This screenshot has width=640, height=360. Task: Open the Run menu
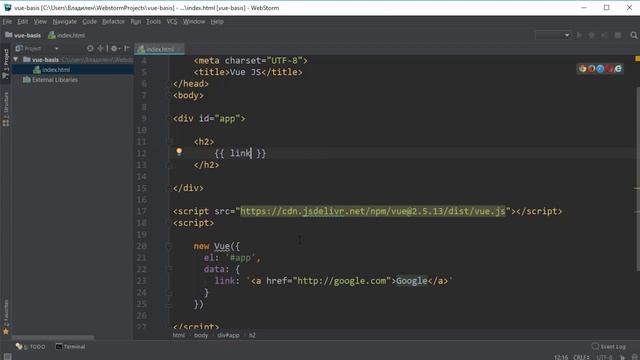[x=136, y=22]
